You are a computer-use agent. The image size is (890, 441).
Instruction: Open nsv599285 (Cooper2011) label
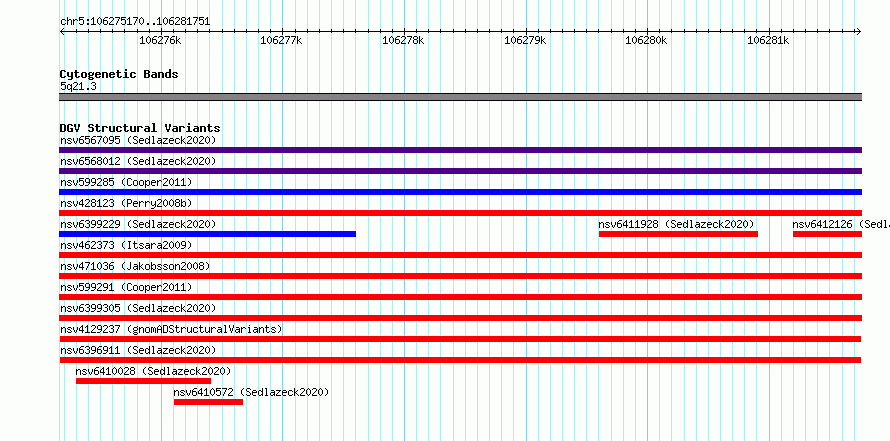click(126, 182)
